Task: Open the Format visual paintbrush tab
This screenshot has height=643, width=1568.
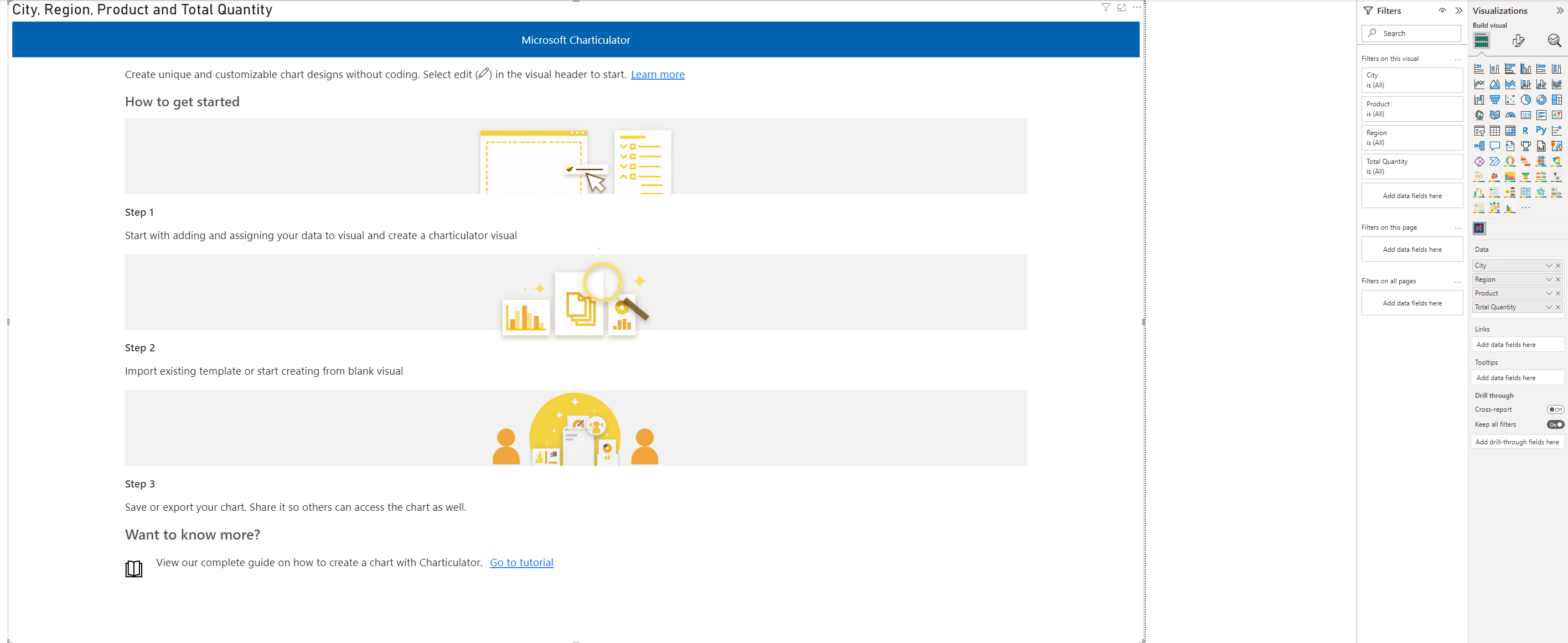Action: tap(1518, 41)
